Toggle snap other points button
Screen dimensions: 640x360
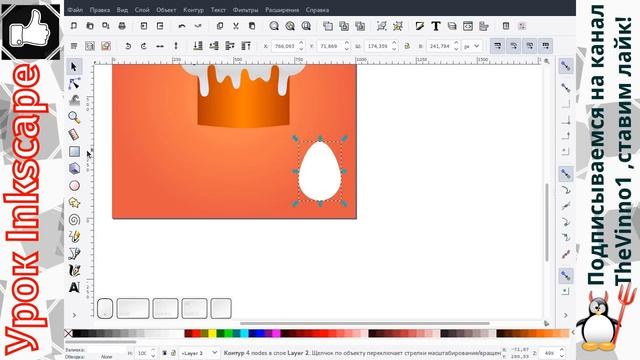tap(566, 276)
